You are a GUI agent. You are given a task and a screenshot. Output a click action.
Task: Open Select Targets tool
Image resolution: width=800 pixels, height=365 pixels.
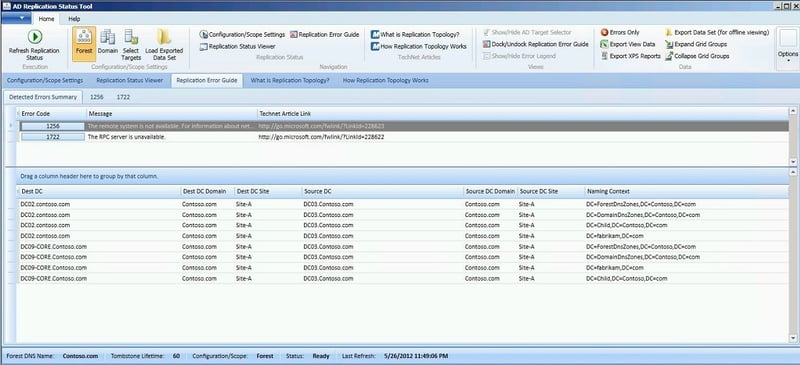(x=131, y=45)
